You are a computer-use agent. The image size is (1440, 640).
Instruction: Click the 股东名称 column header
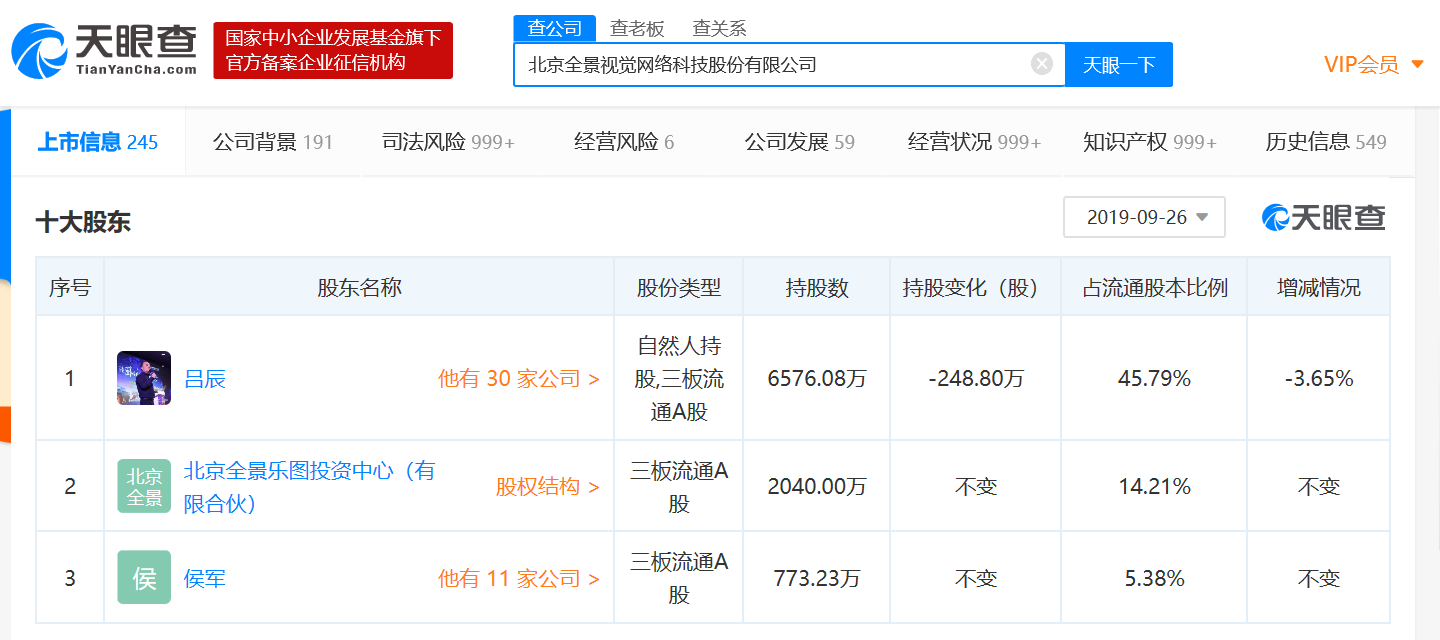click(359, 288)
